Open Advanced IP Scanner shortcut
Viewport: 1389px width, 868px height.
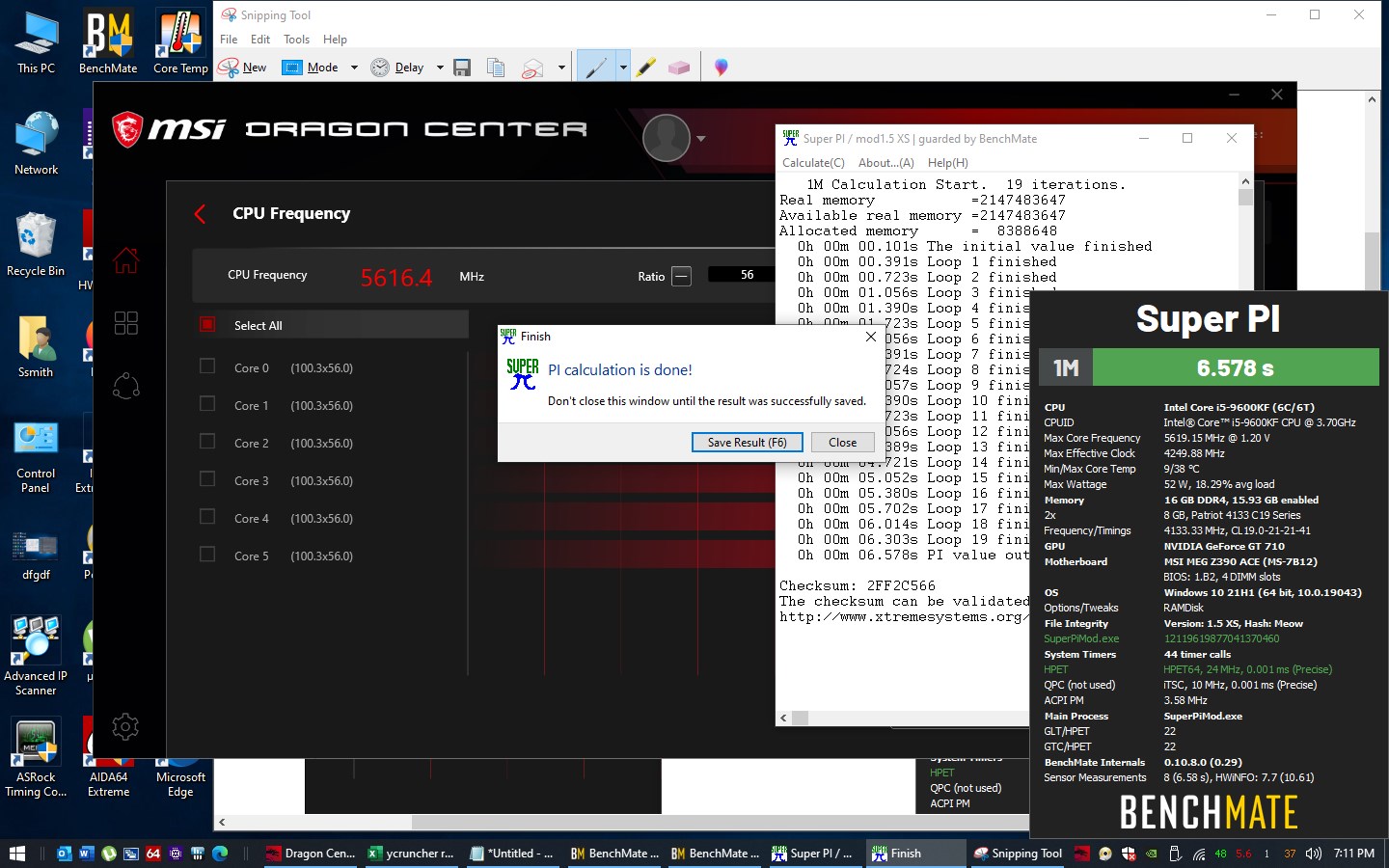[x=36, y=656]
